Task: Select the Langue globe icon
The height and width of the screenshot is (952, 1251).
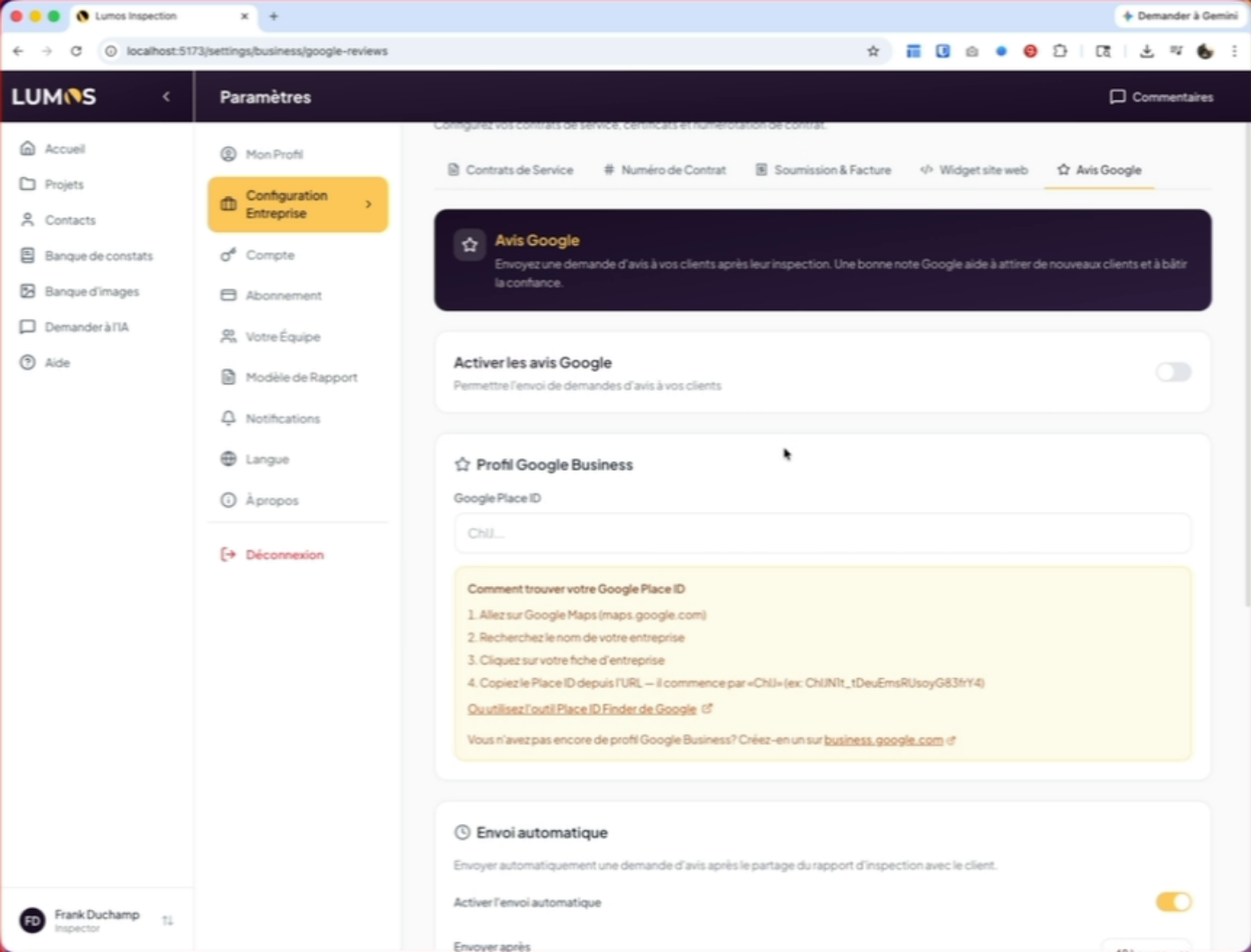Action: coord(228,458)
